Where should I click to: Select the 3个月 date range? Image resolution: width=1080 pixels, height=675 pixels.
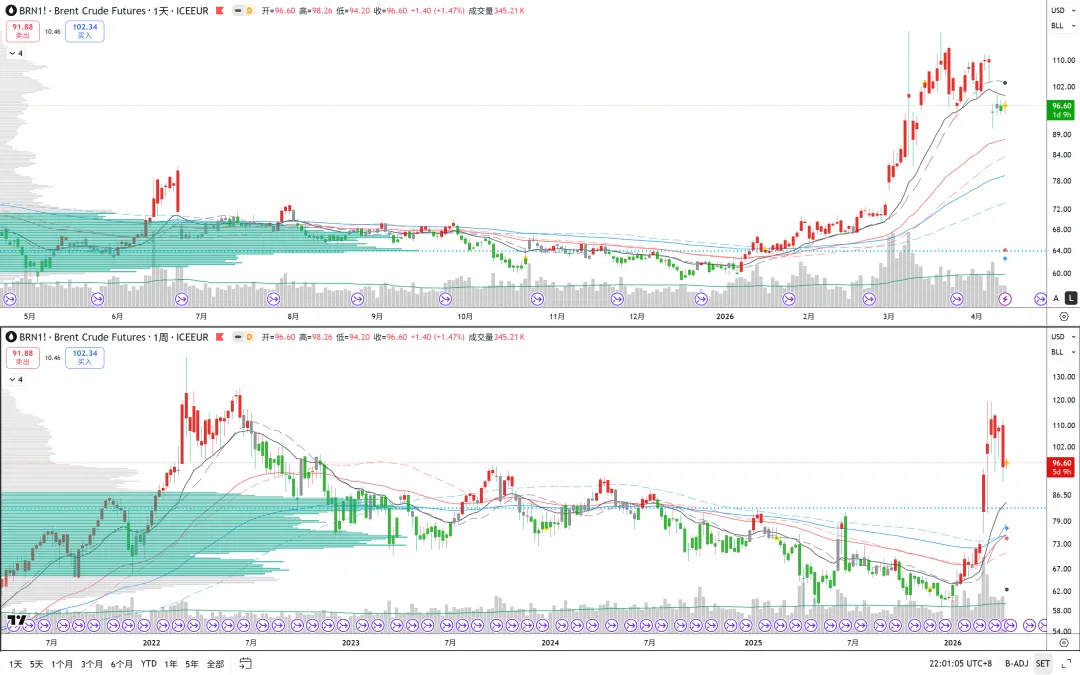pyautogui.click(x=92, y=664)
